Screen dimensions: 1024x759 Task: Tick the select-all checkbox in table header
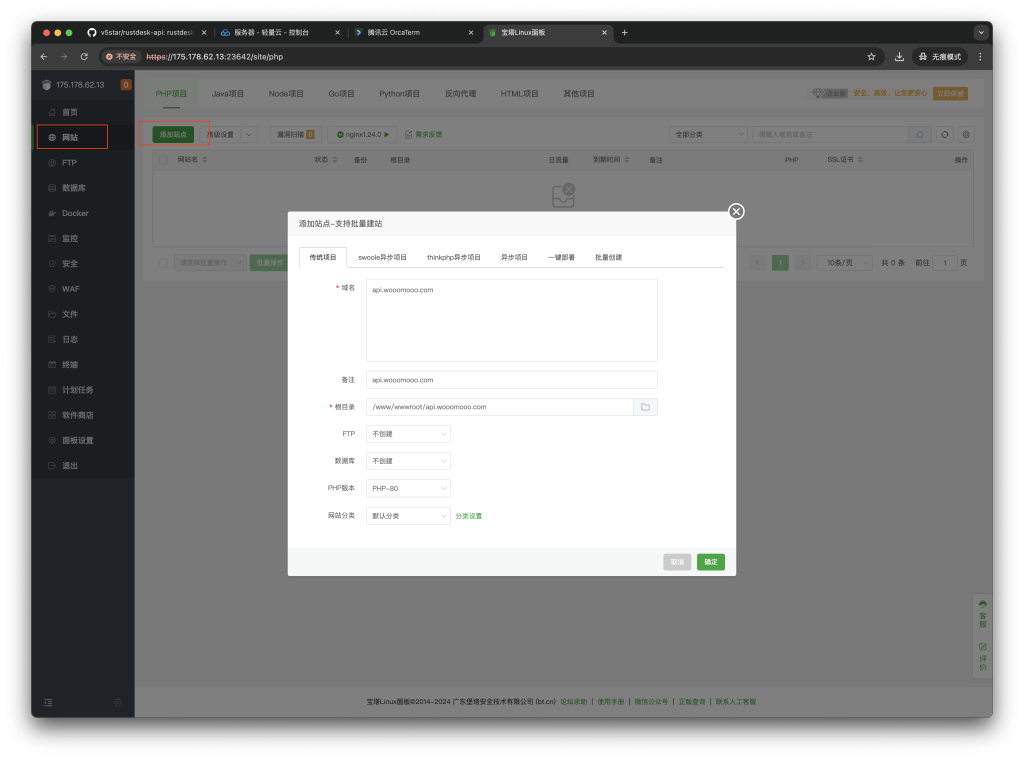point(164,159)
